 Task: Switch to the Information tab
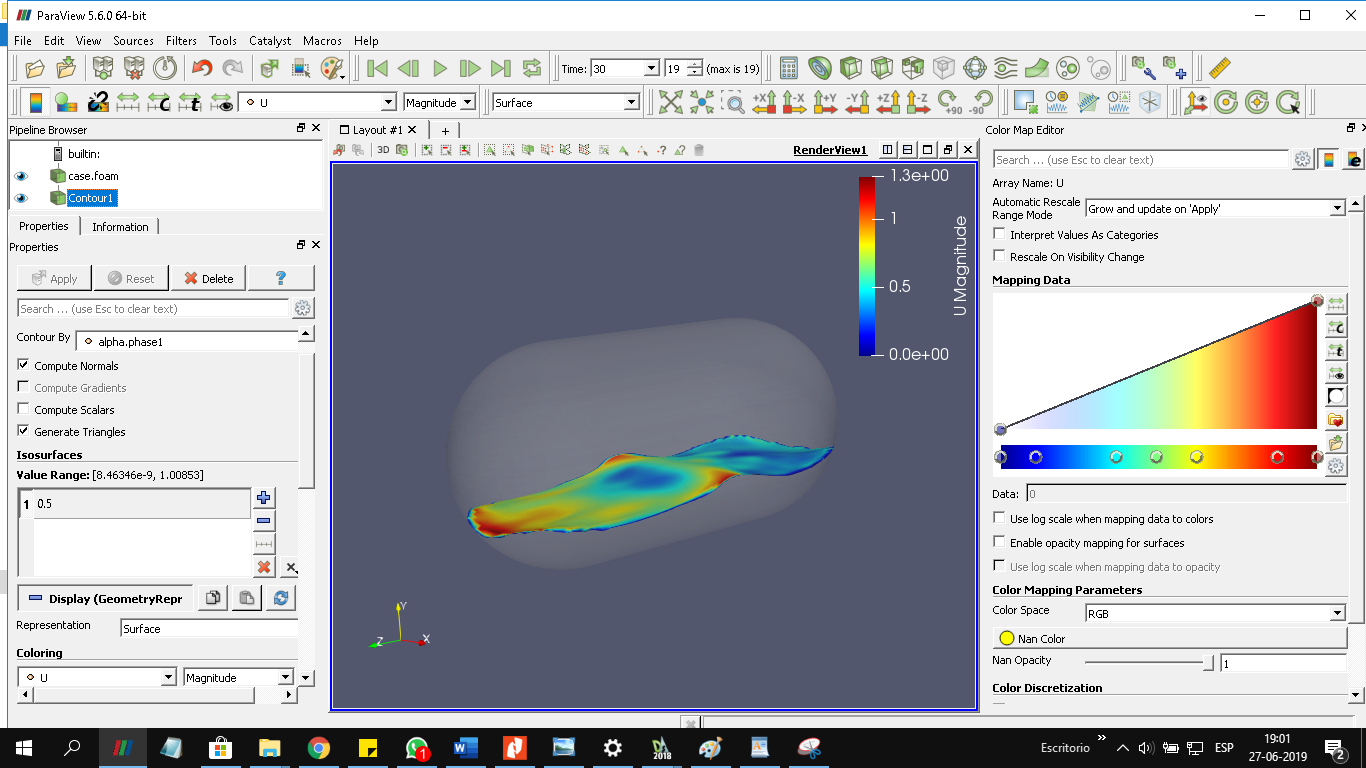tap(120, 227)
